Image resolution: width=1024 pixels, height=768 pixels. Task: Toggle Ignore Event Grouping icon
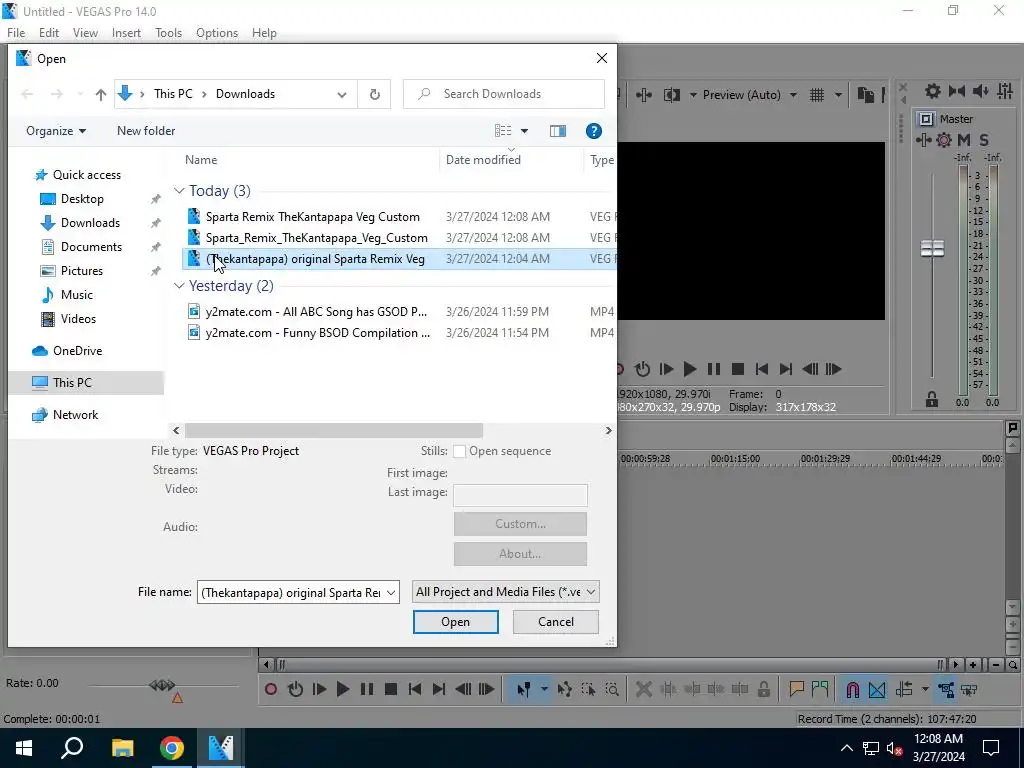(970, 689)
